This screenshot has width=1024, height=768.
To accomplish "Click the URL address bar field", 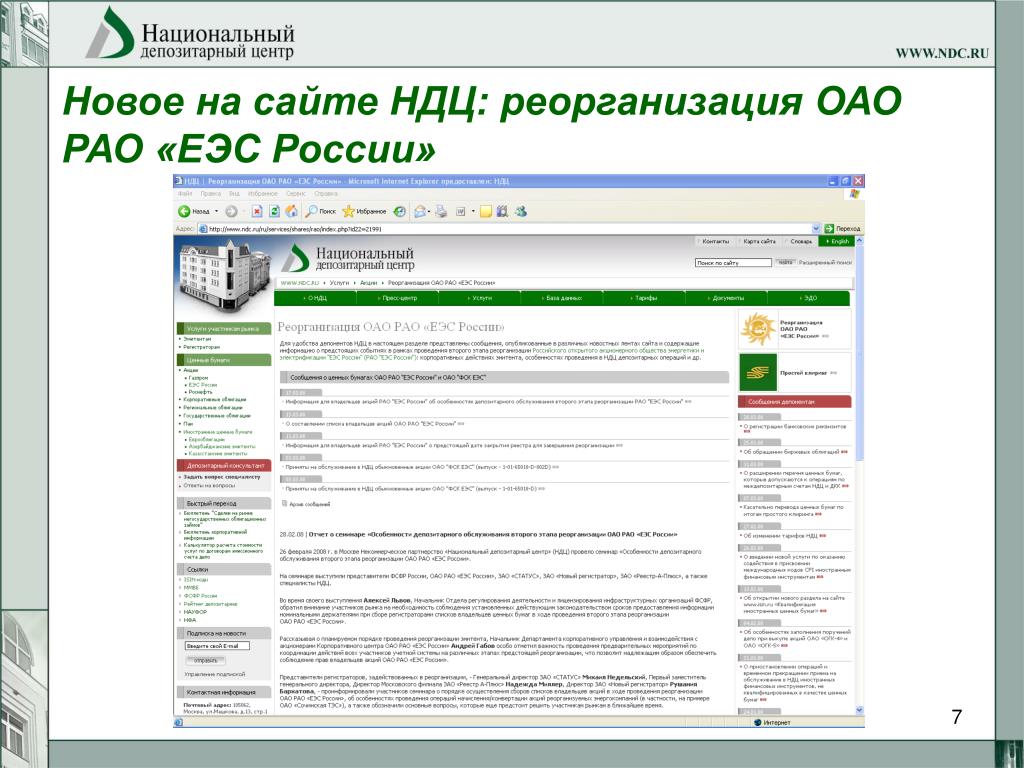I will (509, 229).
